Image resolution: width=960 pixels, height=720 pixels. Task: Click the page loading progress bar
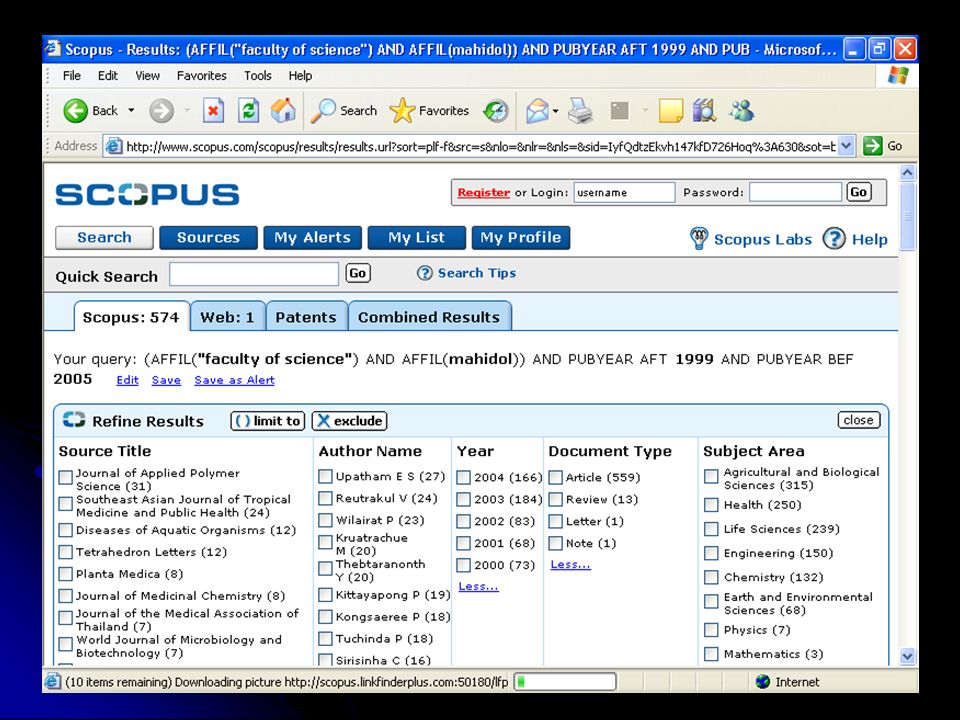(x=564, y=681)
